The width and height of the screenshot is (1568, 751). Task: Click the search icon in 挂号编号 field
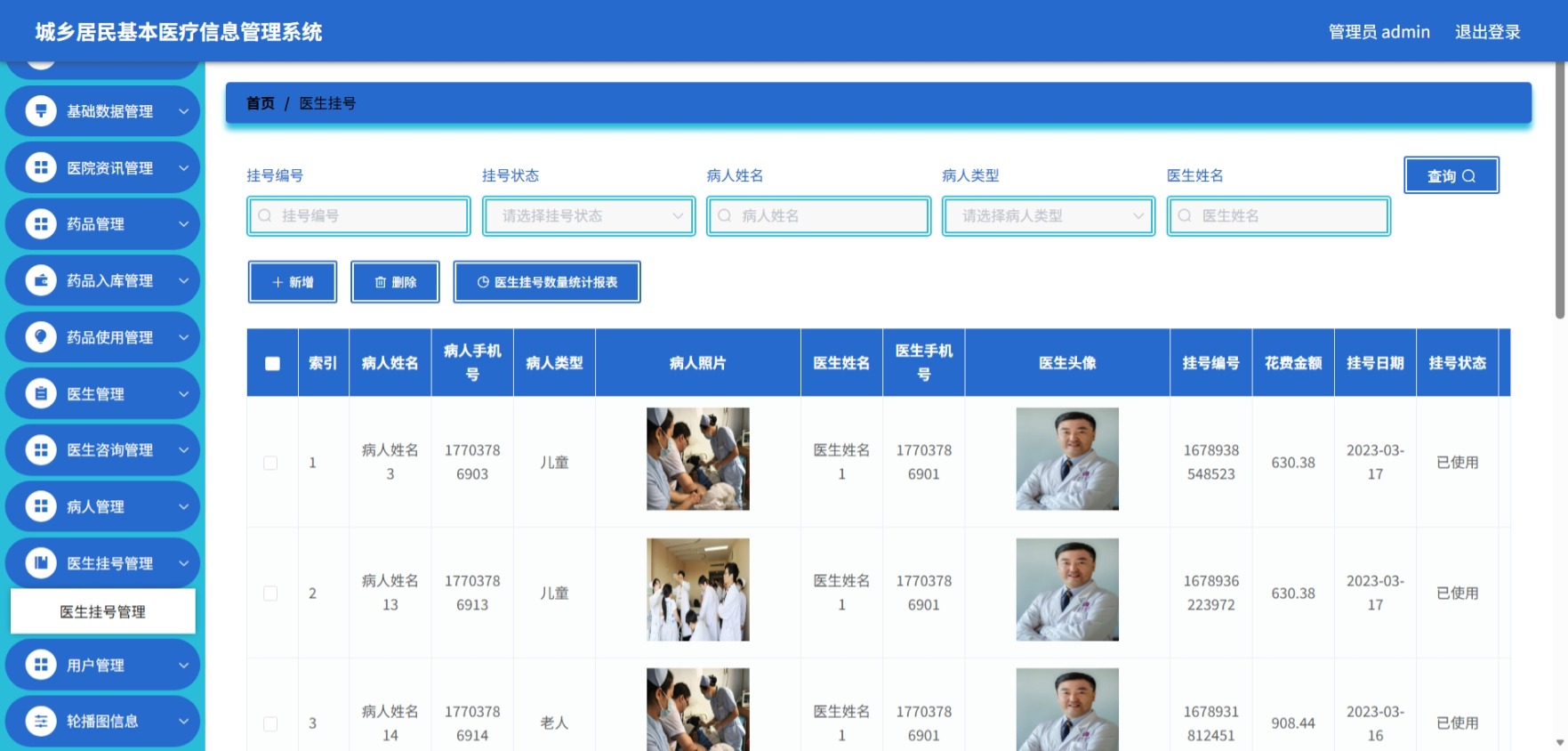tap(265, 215)
